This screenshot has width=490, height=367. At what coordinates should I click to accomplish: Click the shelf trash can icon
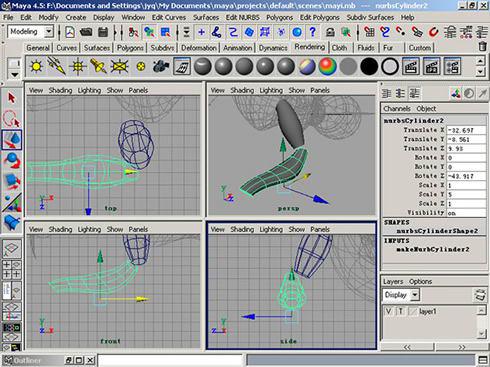tap(482, 46)
